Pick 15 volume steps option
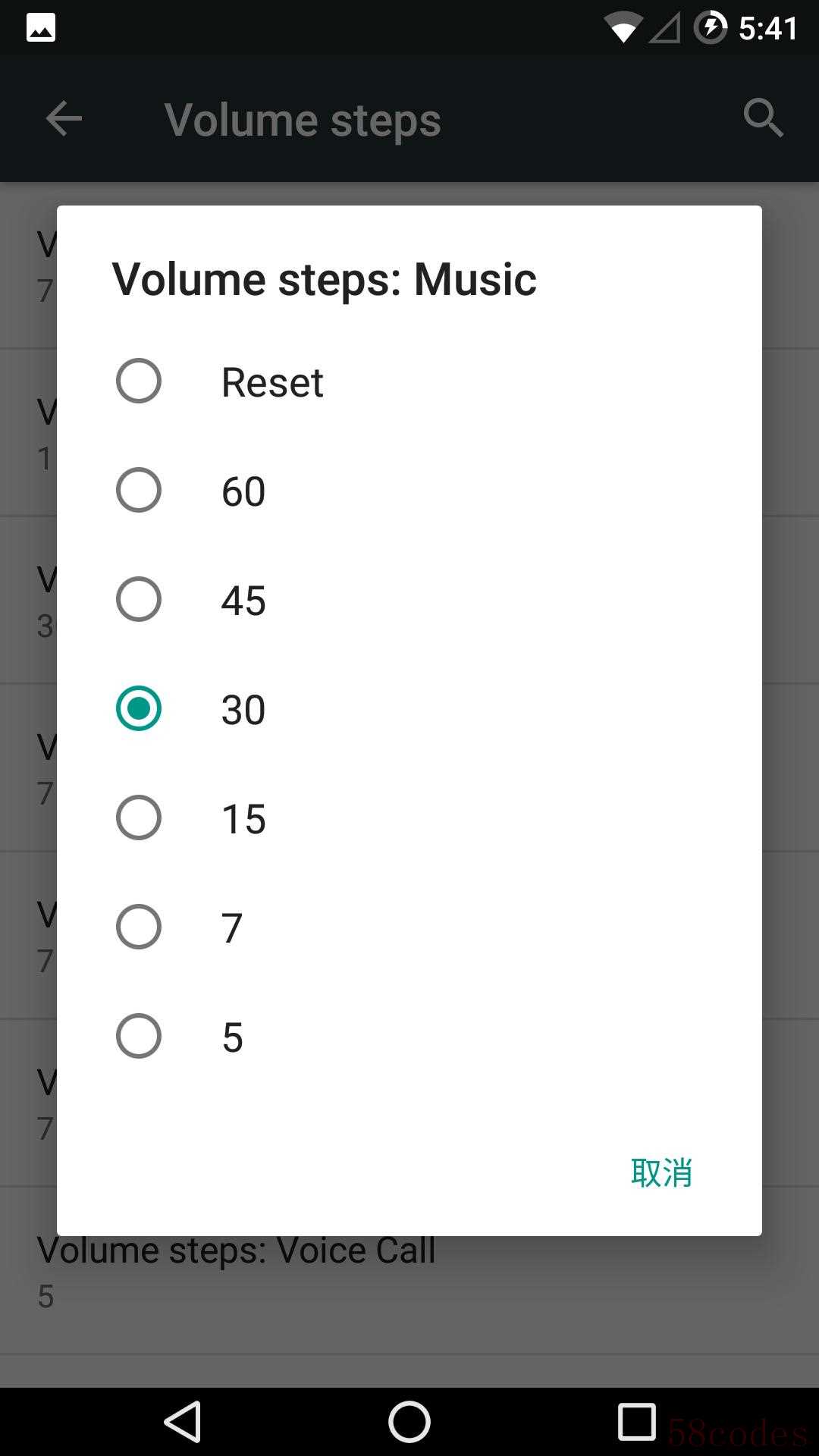Viewport: 819px width, 1456px height. point(139,817)
